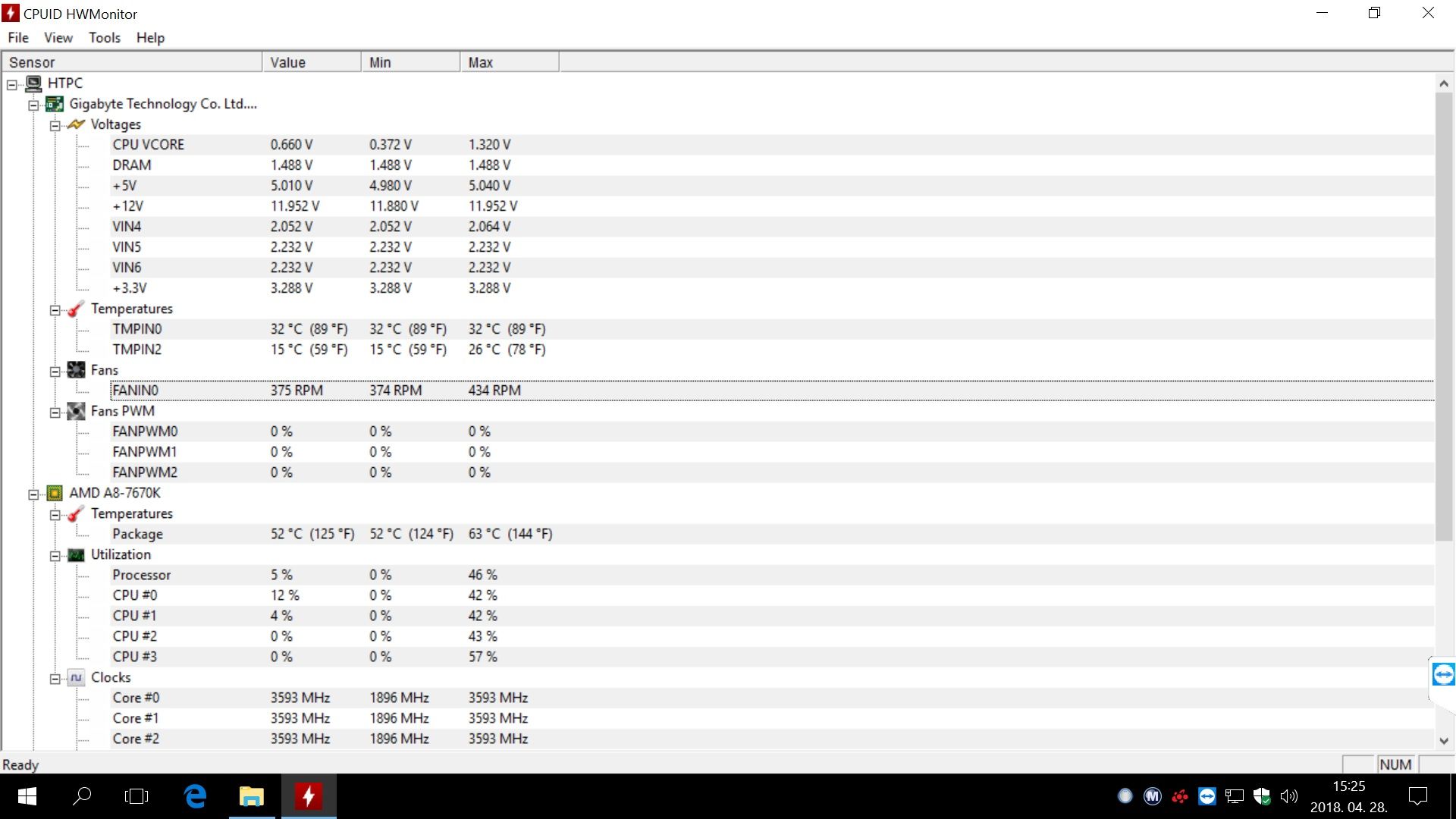Select the Core #0 clock row
1456x819 pixels.
coord(772,698)
